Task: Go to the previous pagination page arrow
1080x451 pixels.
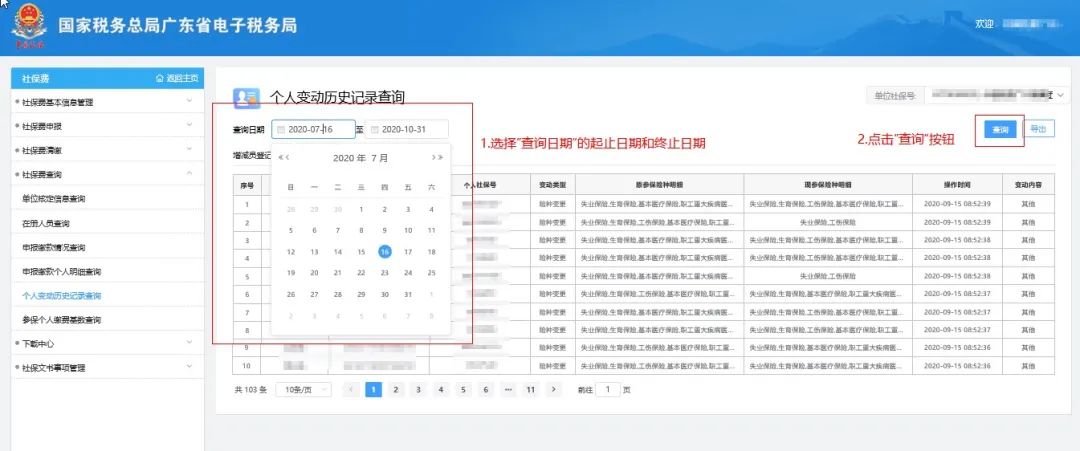Action: (351, 390)
